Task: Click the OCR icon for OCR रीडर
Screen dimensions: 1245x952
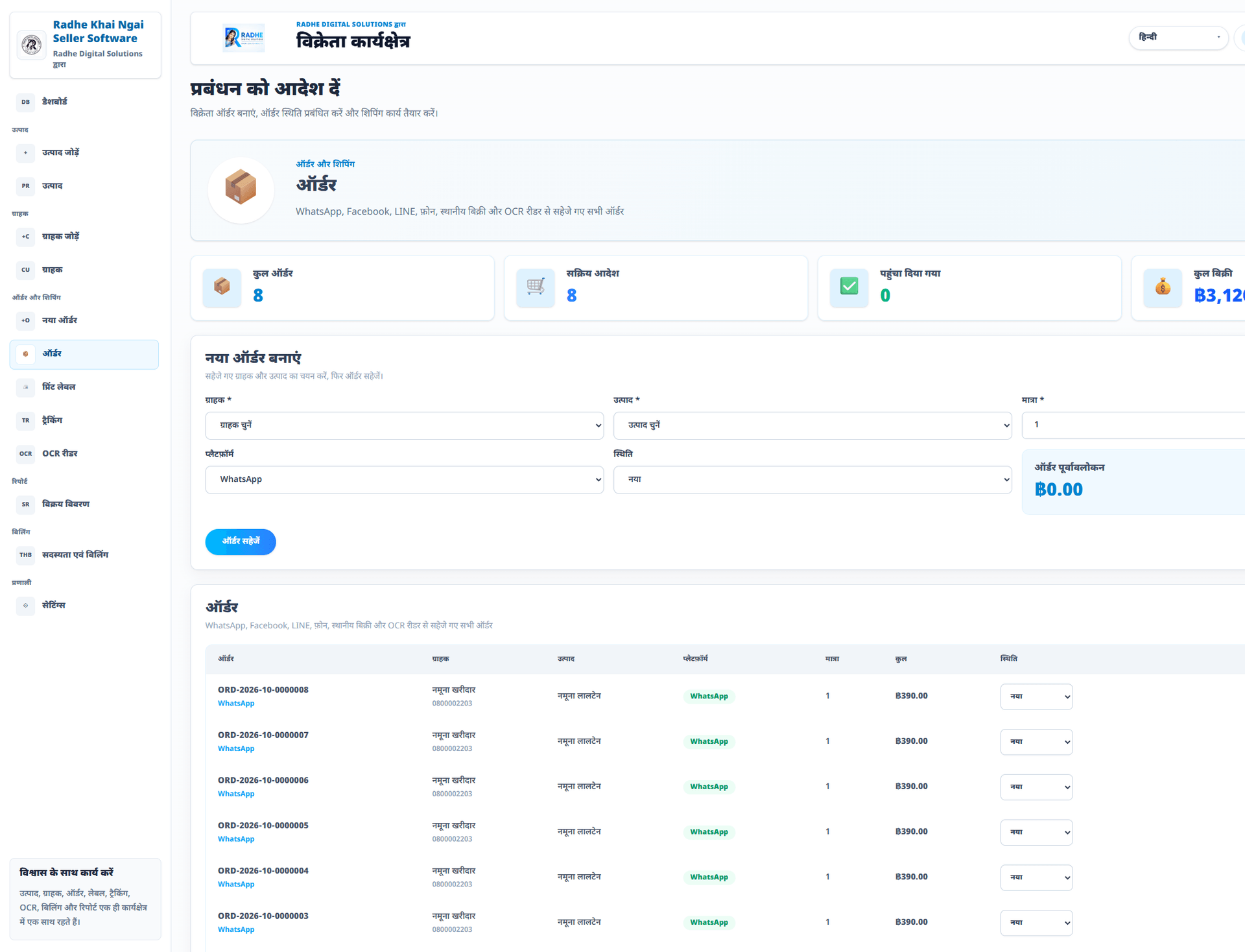Action: pos(25,454)
